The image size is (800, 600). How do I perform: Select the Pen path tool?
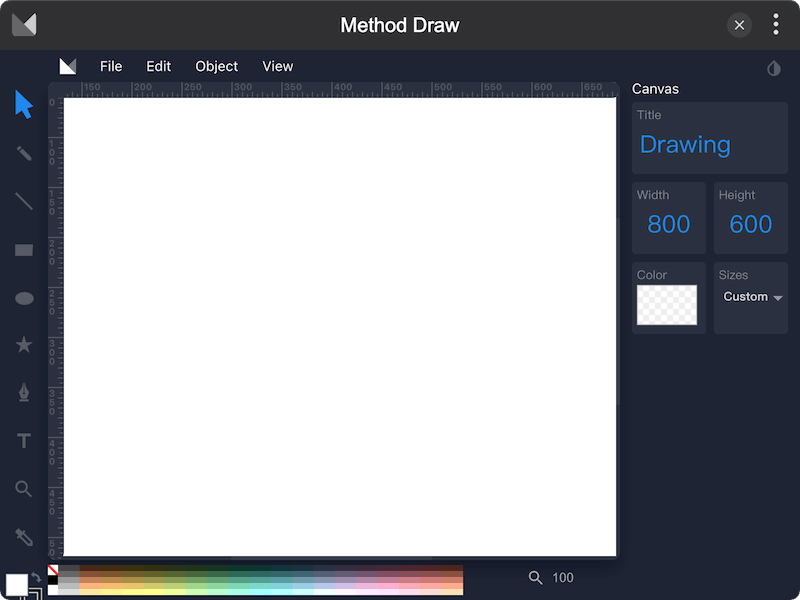click(24, 392)
